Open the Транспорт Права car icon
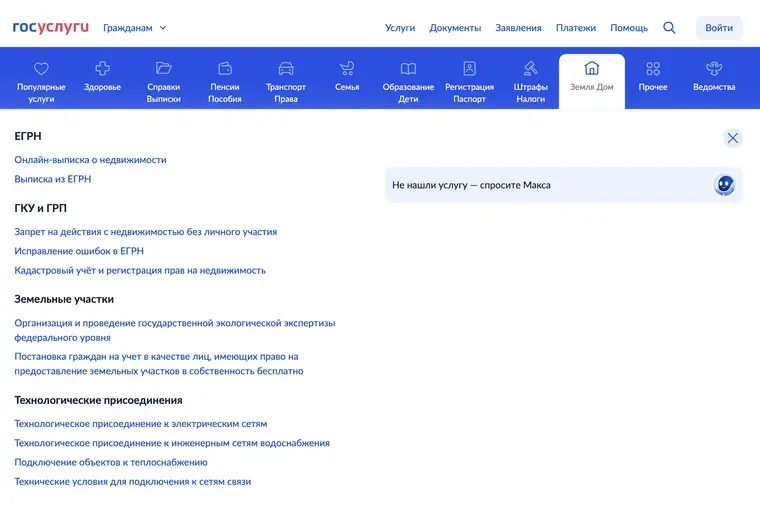The height and width of the screenshot is (507, 760). tap(286, 69)
